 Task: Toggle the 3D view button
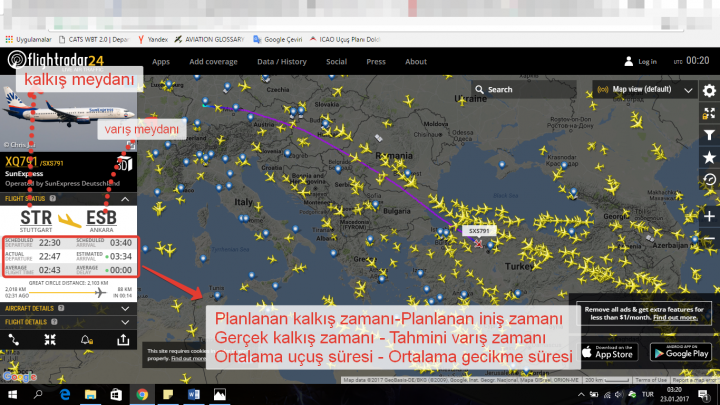pos(124,164)
